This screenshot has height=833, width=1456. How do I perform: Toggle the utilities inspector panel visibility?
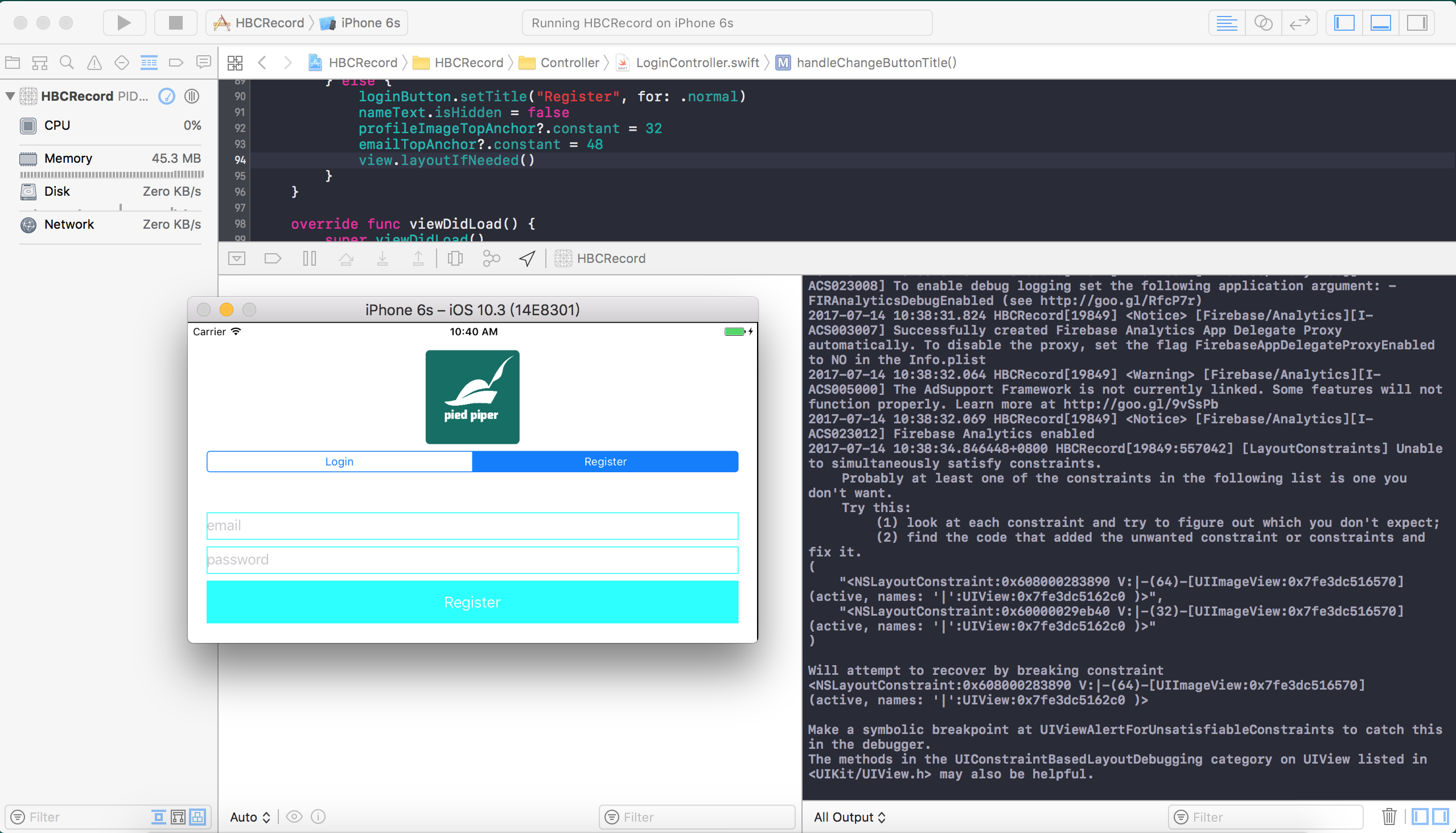tap(1417, 23)
